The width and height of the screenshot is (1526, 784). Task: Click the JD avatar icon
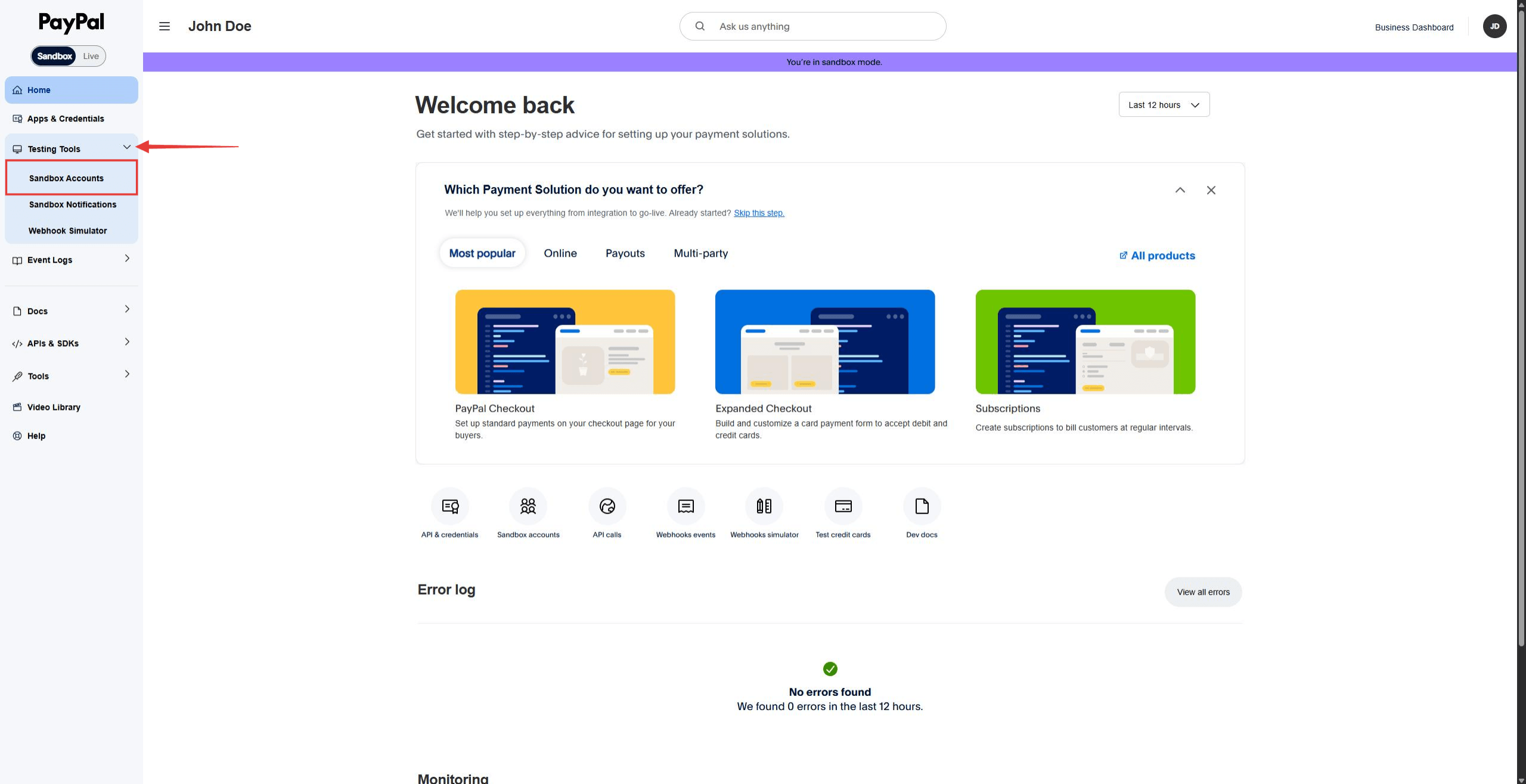(1494, 26)
